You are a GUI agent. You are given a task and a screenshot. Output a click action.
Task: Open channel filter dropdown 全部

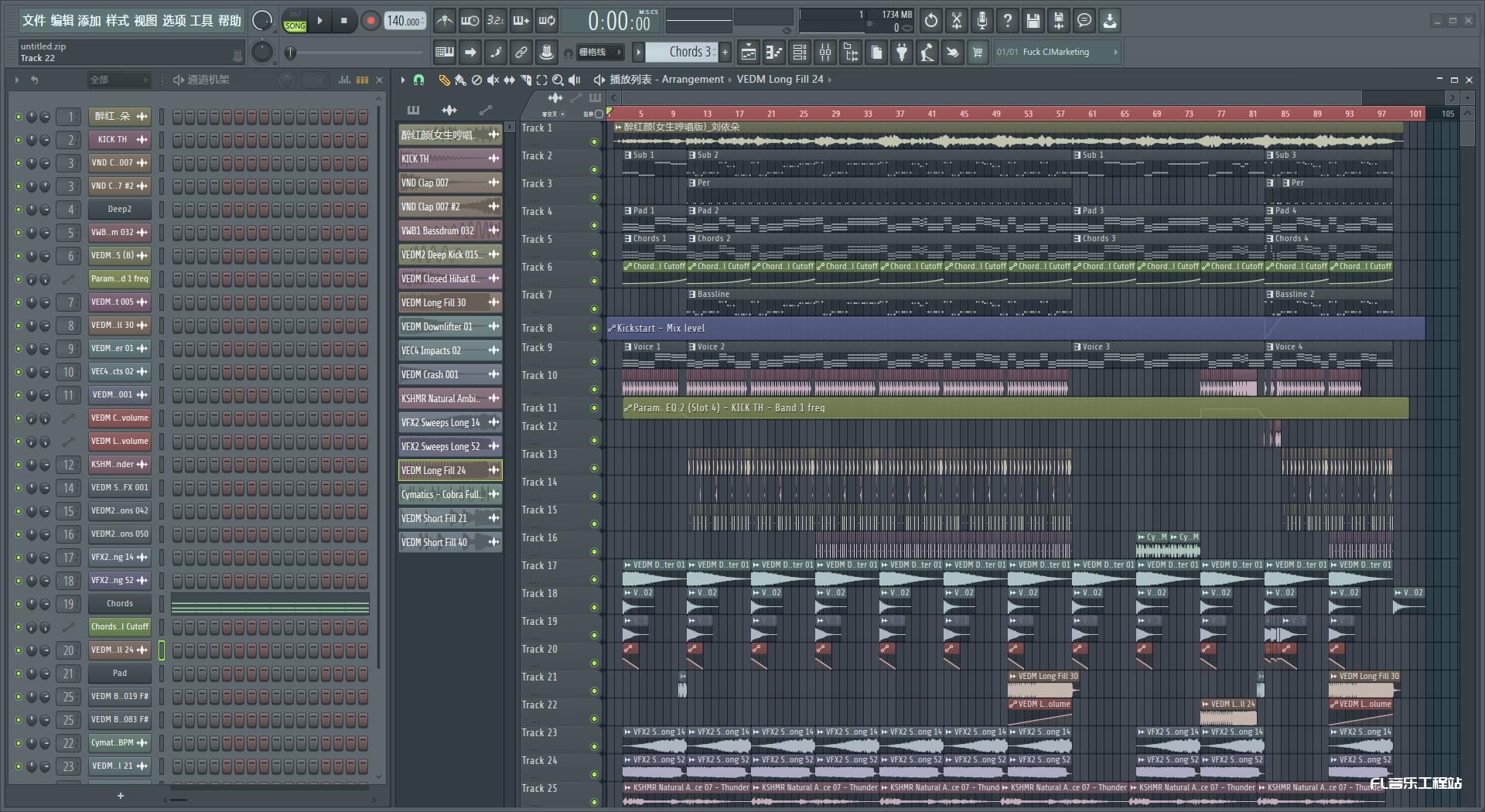[118, 80]
